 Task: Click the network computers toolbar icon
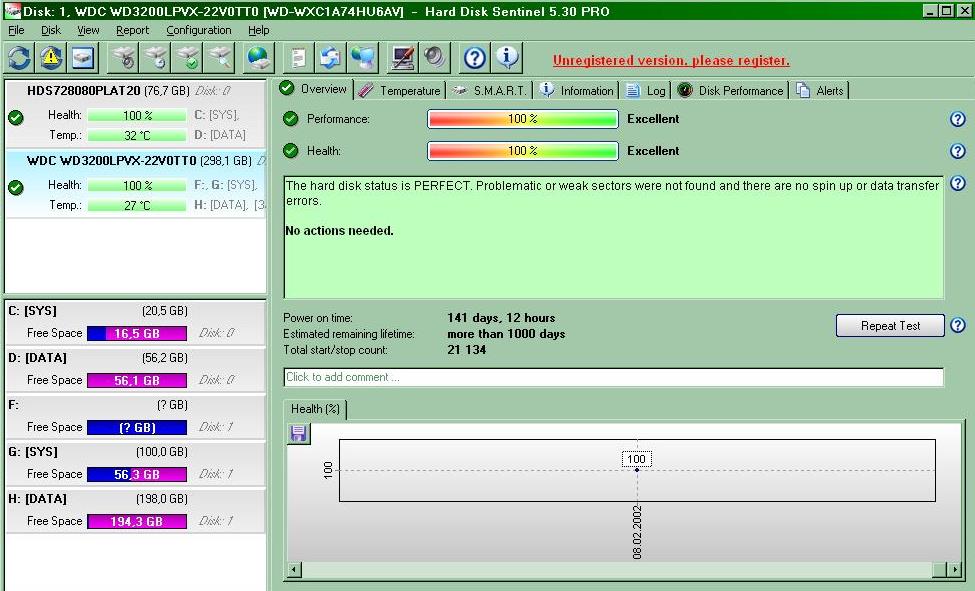363,58
